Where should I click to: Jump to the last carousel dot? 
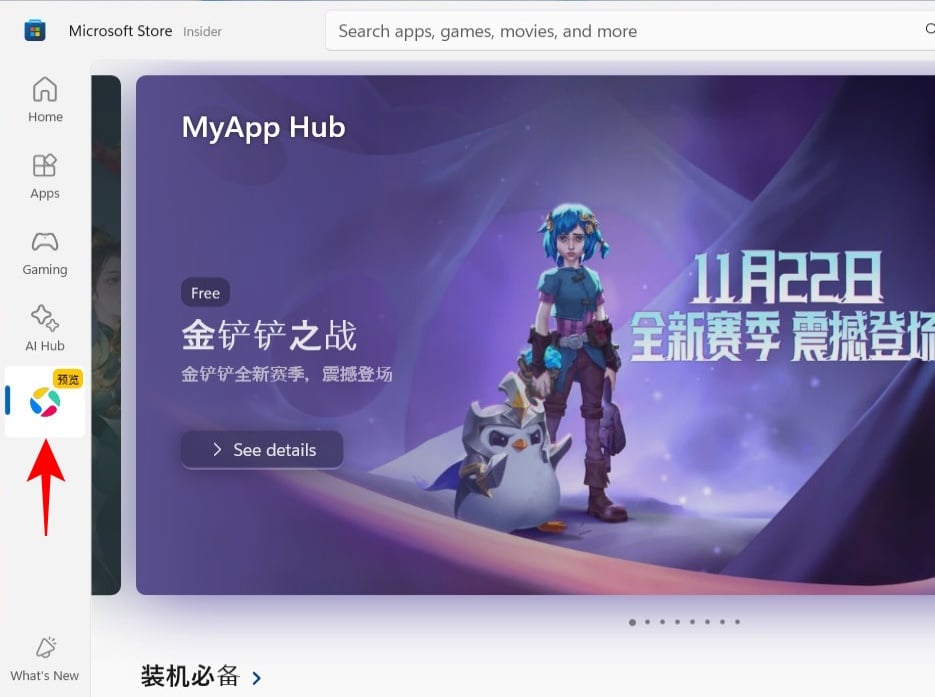tap(737, 622)
